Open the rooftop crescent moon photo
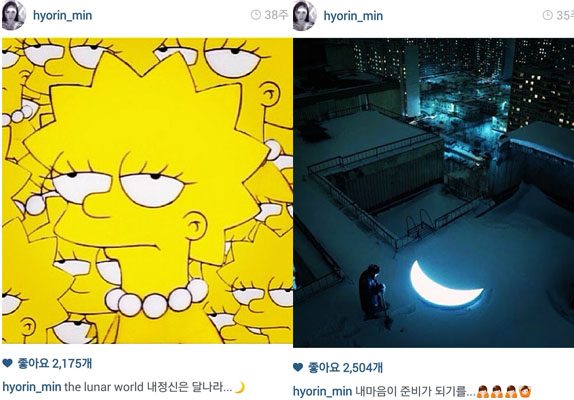The image size is (574, 400). pyautogui.click(x=433, y=192)
